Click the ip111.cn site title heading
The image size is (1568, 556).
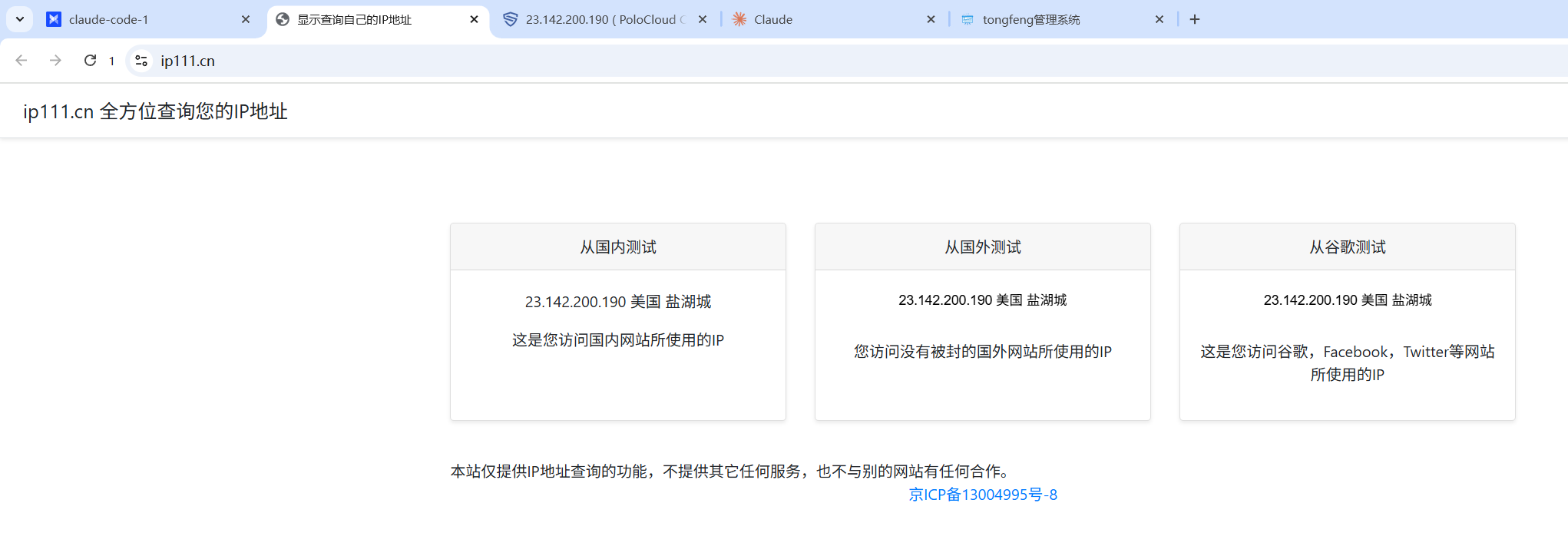pyautogui.click(x=155, y=111)
